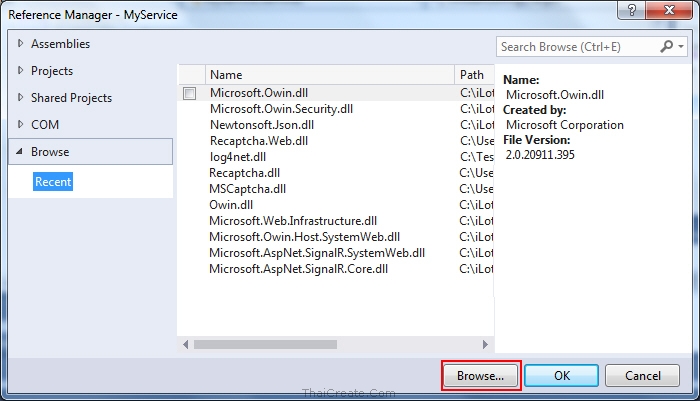Confirm with the OK button
The height and width of the screenshot is (401, 700).
562,375
